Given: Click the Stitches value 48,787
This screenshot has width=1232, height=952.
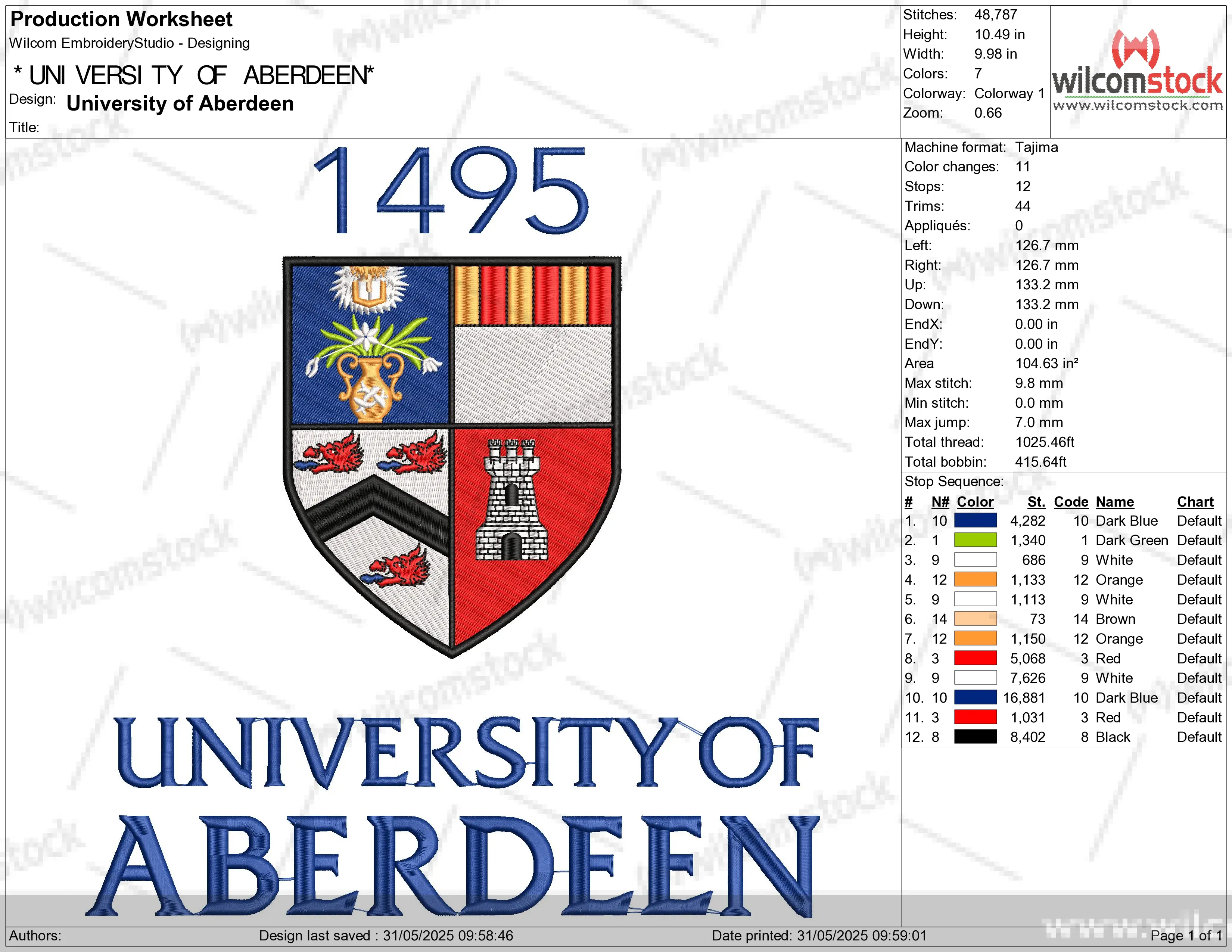Looking at the screenshot, I should tap(996, 15).
